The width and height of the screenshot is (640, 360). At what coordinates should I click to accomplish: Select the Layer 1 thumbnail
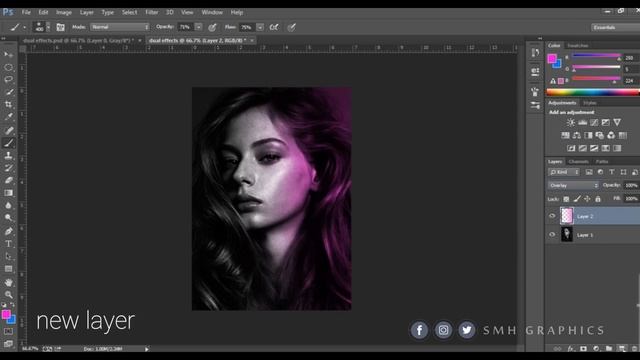coord(567,235)
